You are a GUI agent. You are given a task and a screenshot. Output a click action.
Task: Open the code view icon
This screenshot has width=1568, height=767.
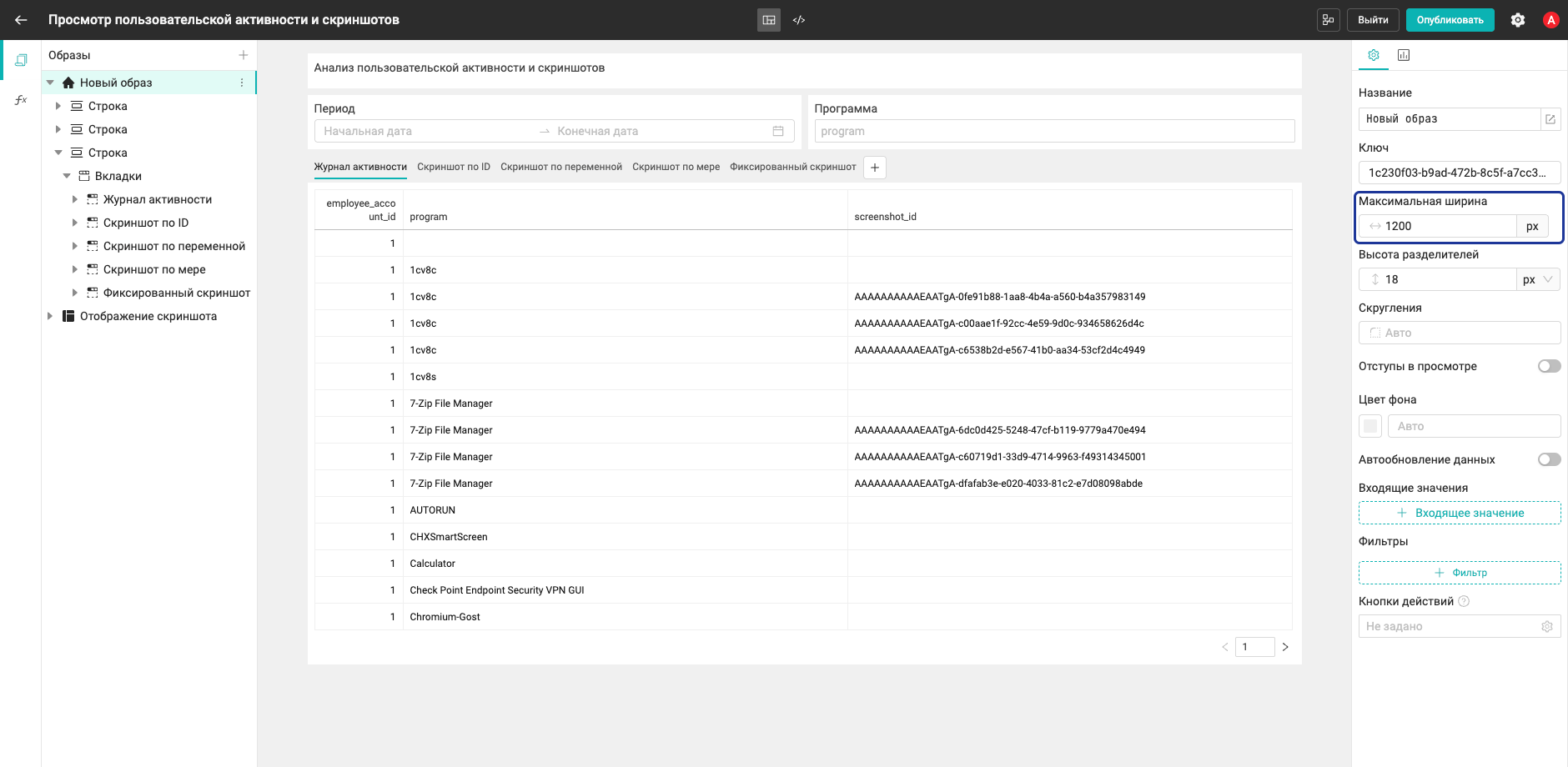[799, 20]
